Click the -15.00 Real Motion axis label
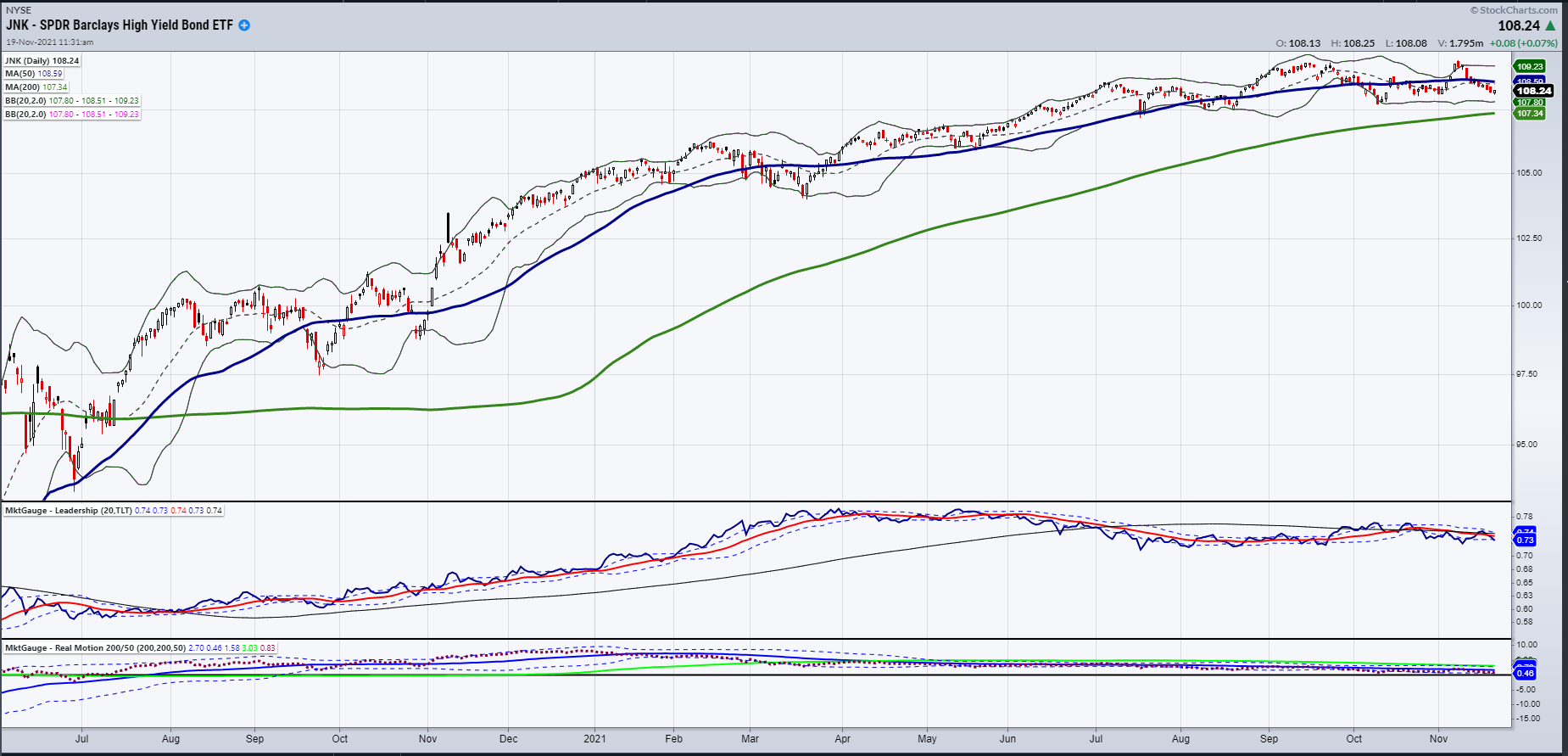This screenshot has width=1568, height=756. click(x=1529, y=719)
